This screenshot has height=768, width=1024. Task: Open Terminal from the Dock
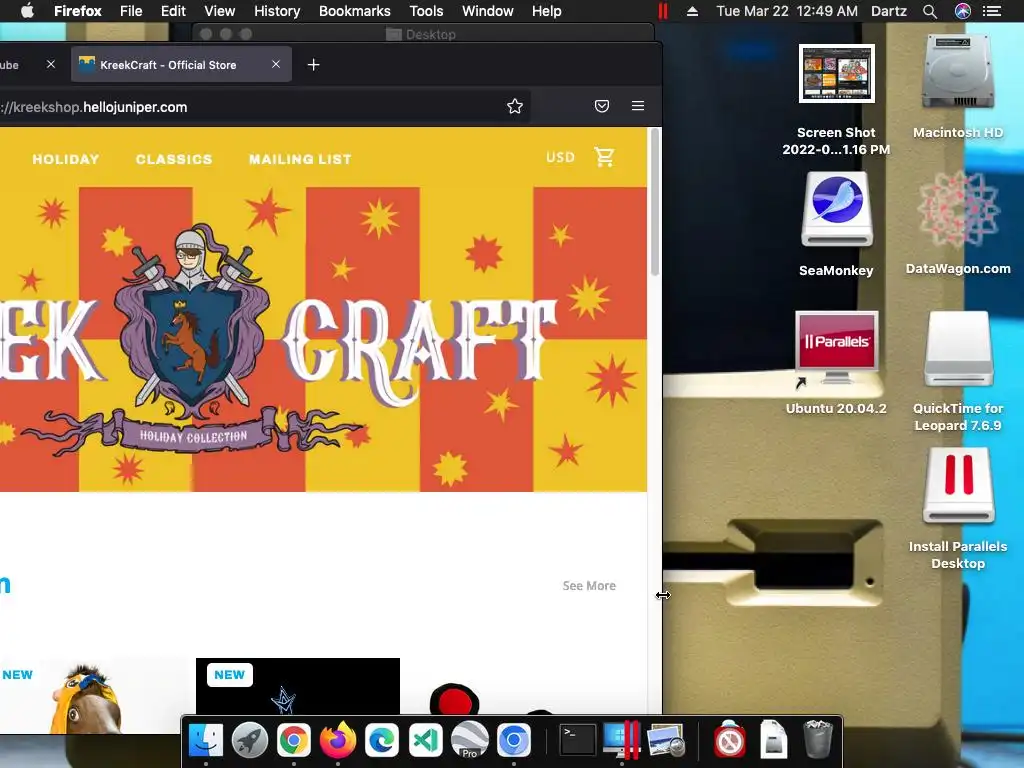pyautogui.click(x=578, y=741)
